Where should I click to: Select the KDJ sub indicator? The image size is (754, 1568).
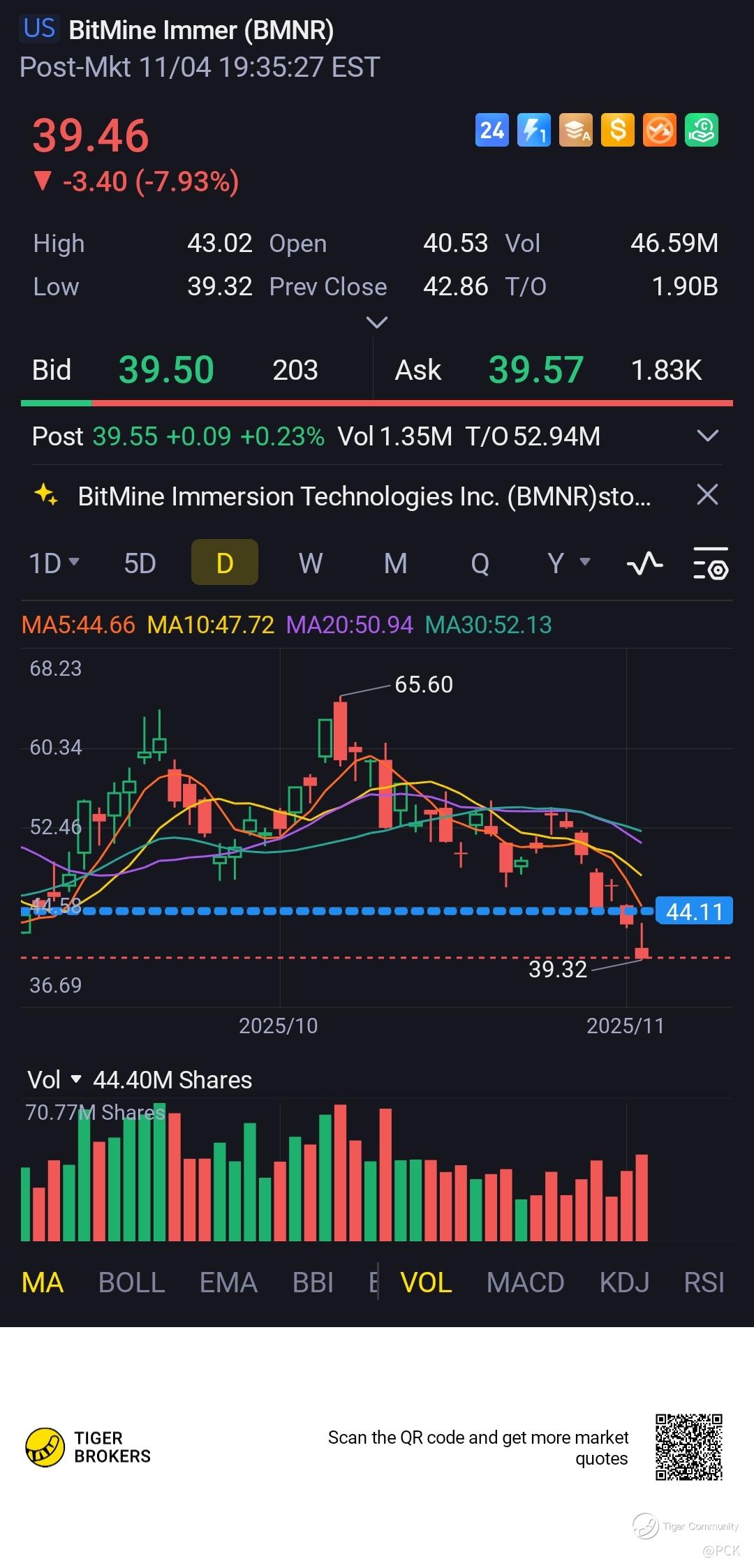click(x=624, y=1282)
